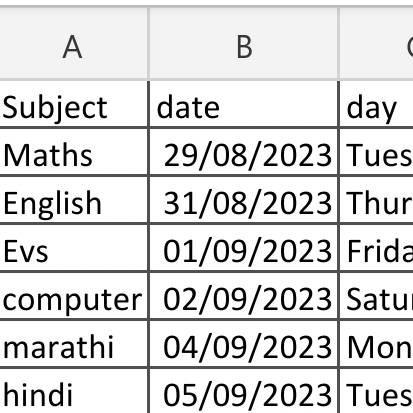
Task: Click the Evs cell
Action: pos(74,248)
